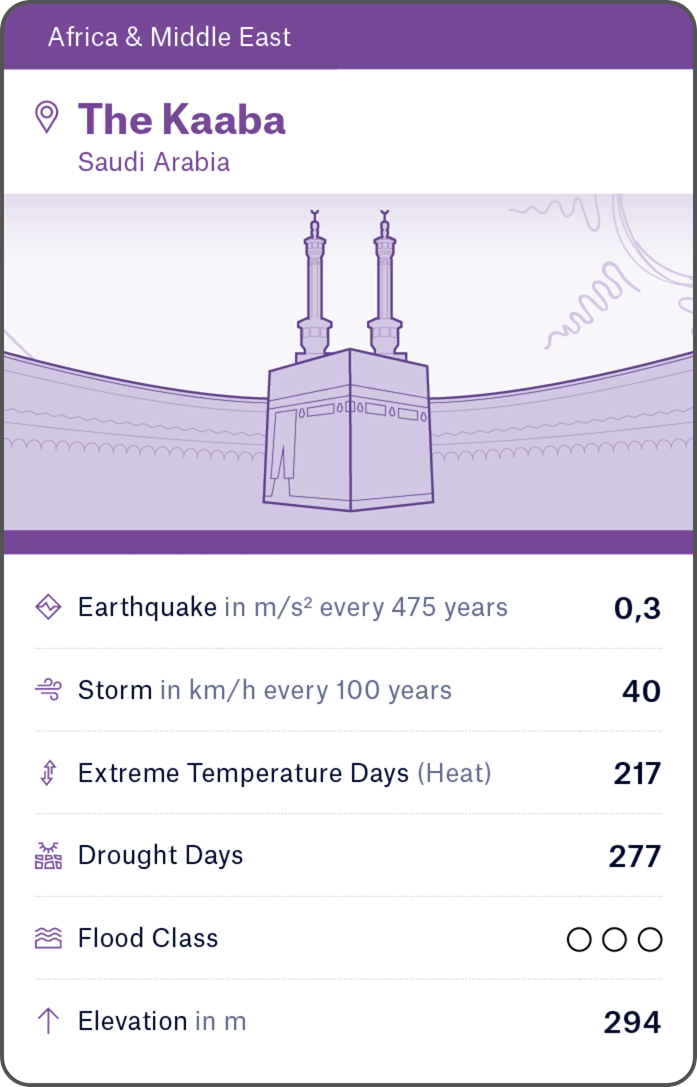Click the Flood Class label
Screen dimensions: 697x1087
[x=148, y=938]
